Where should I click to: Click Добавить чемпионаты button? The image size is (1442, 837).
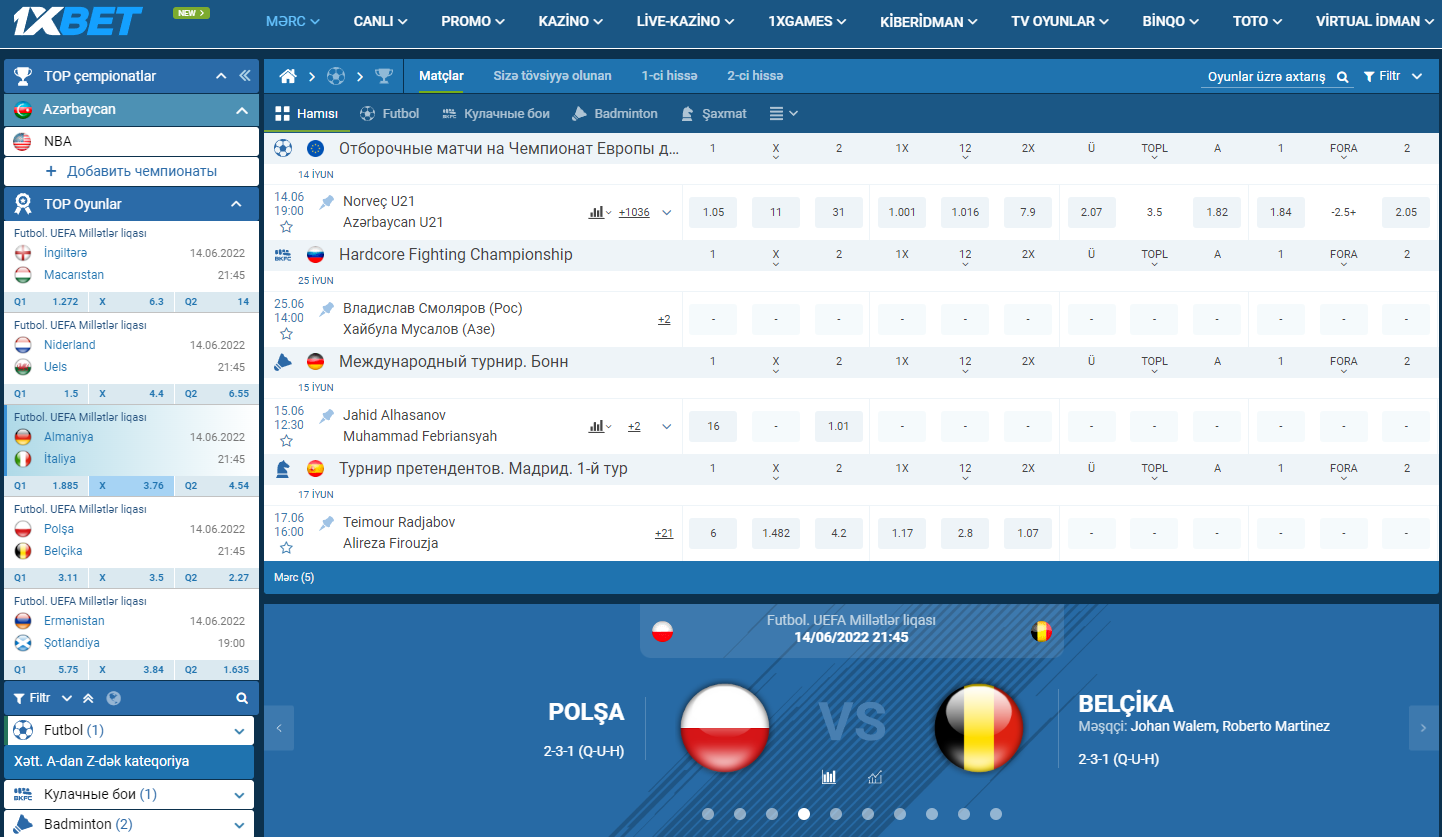point(131,171)
